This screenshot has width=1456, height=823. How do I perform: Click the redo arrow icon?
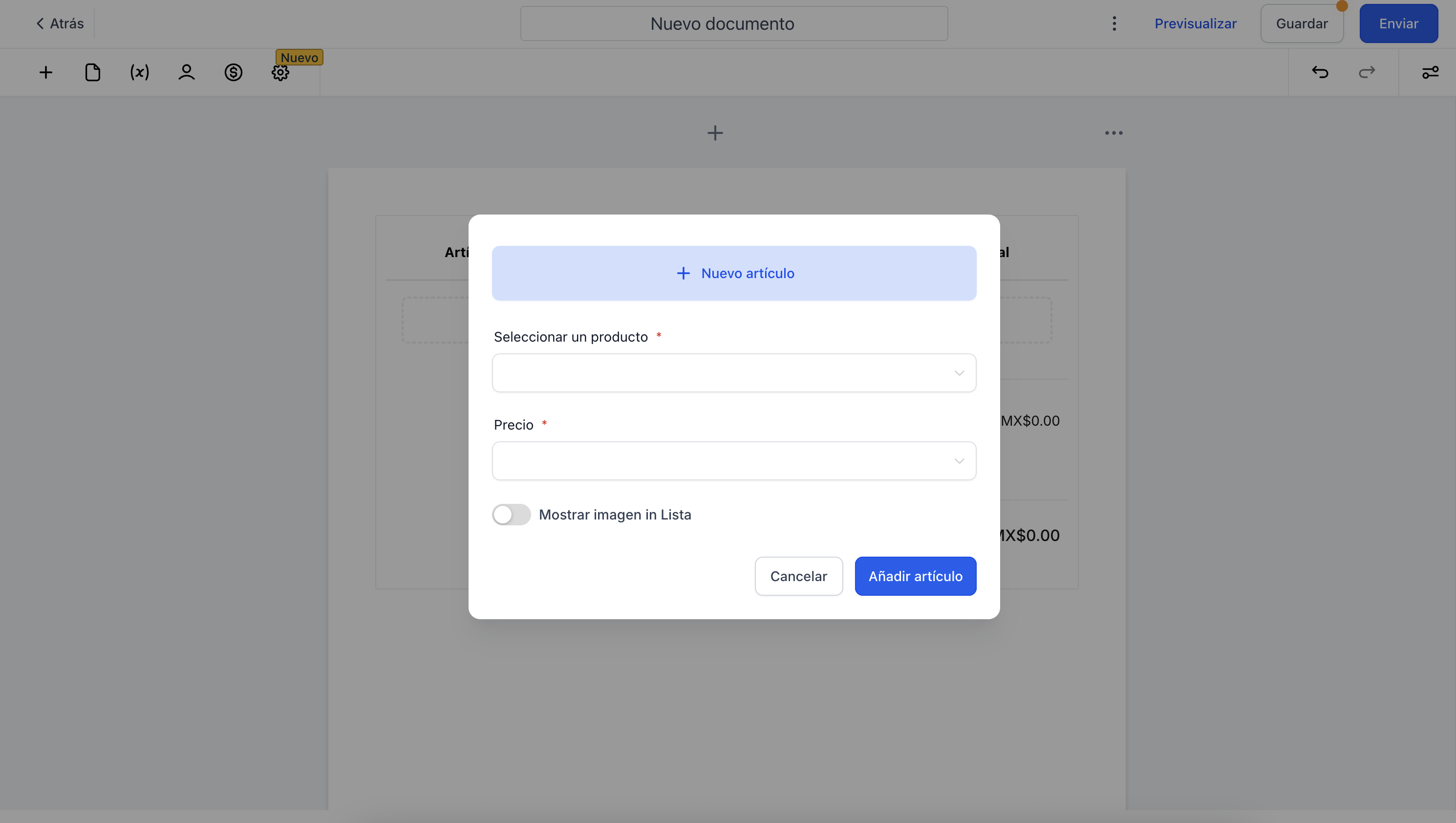[1367, 72]
